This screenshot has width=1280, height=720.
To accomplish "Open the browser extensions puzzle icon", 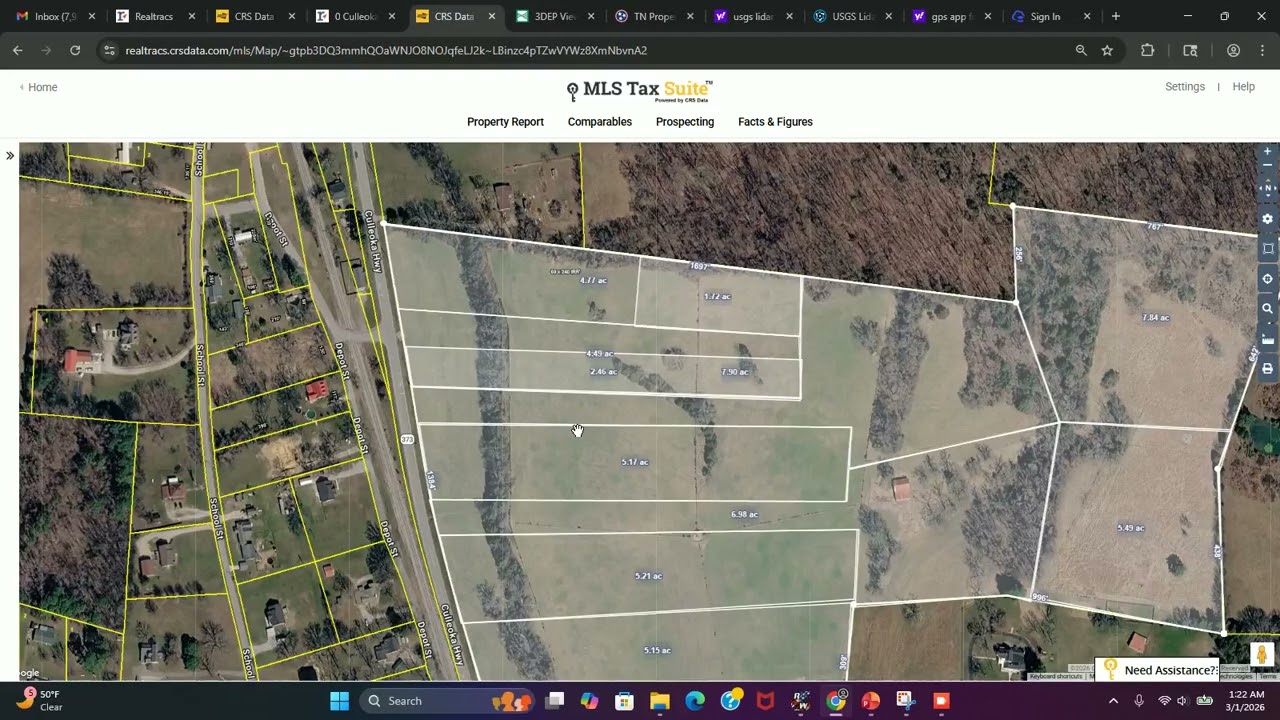I will tap(1147, 50).
